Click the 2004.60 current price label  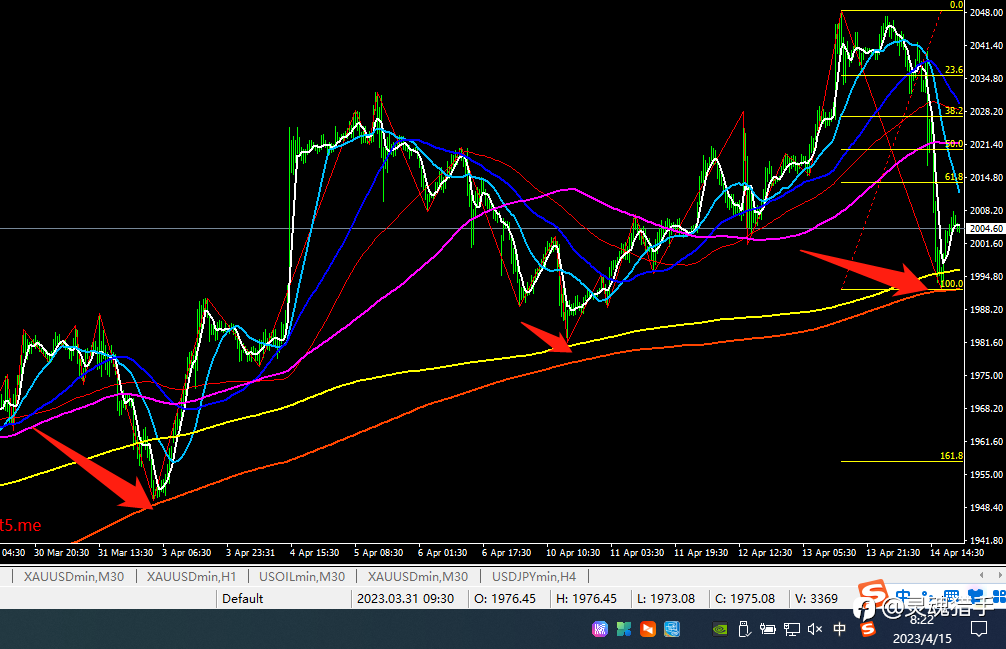985,228
